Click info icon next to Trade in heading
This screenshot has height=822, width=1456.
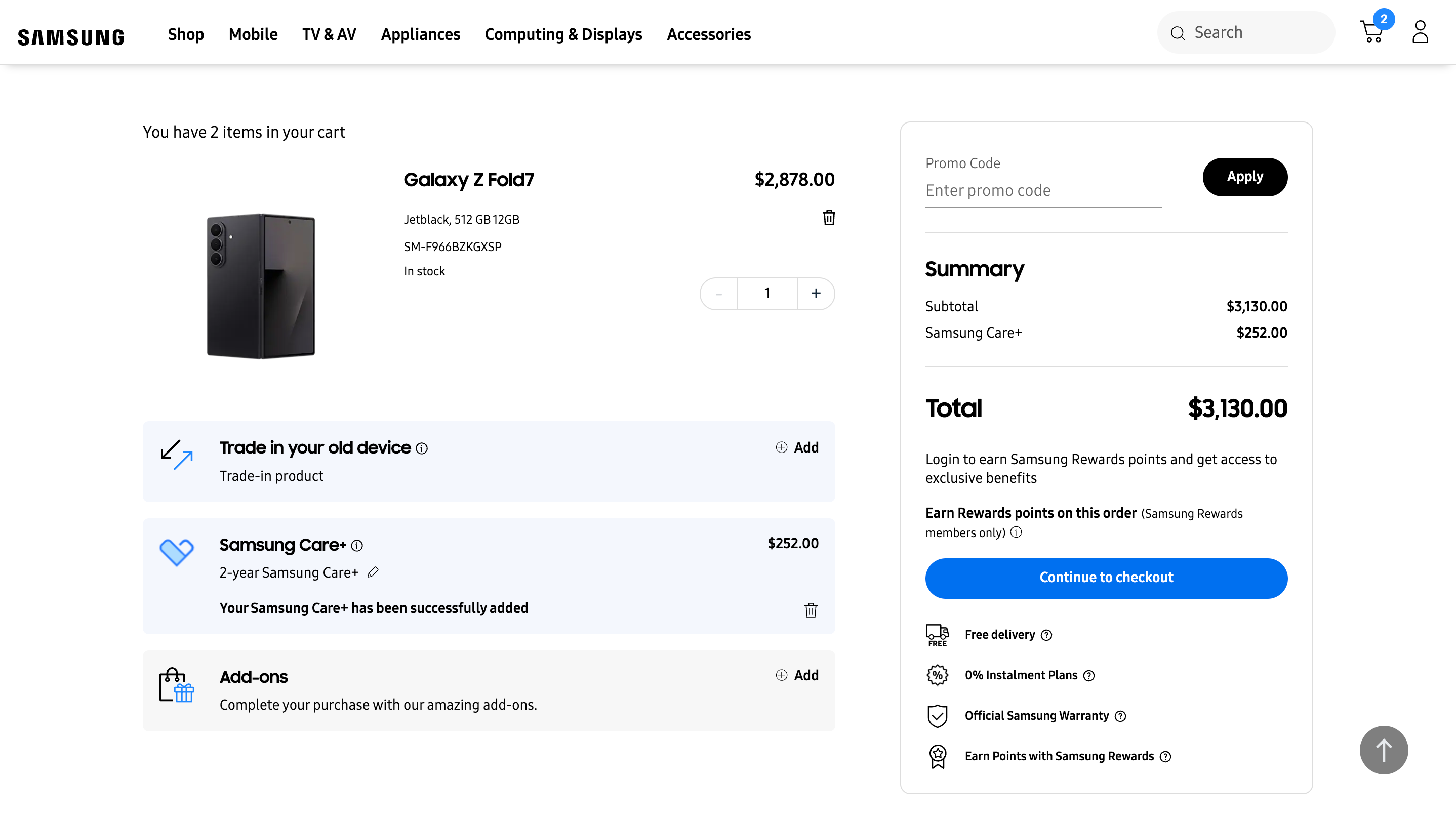click(422, 448)
